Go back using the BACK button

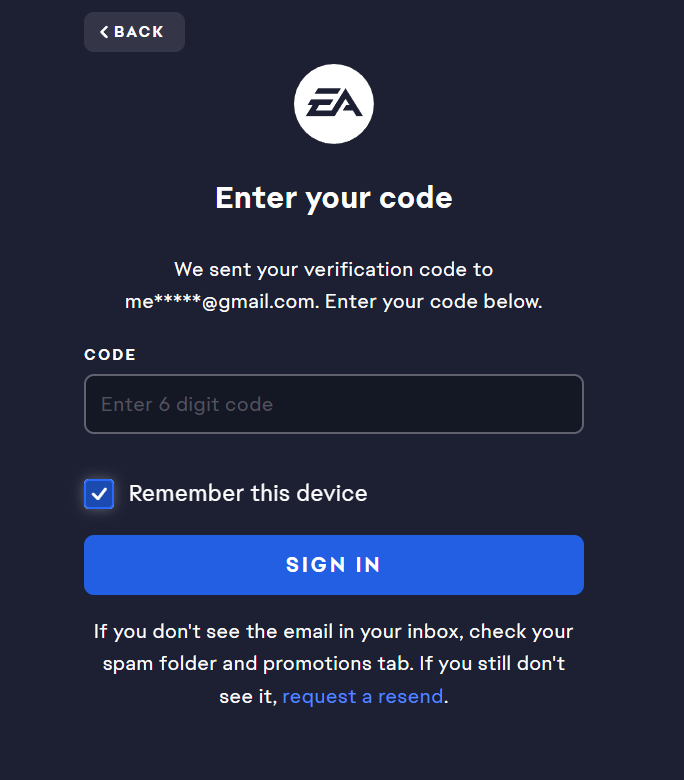134,32
